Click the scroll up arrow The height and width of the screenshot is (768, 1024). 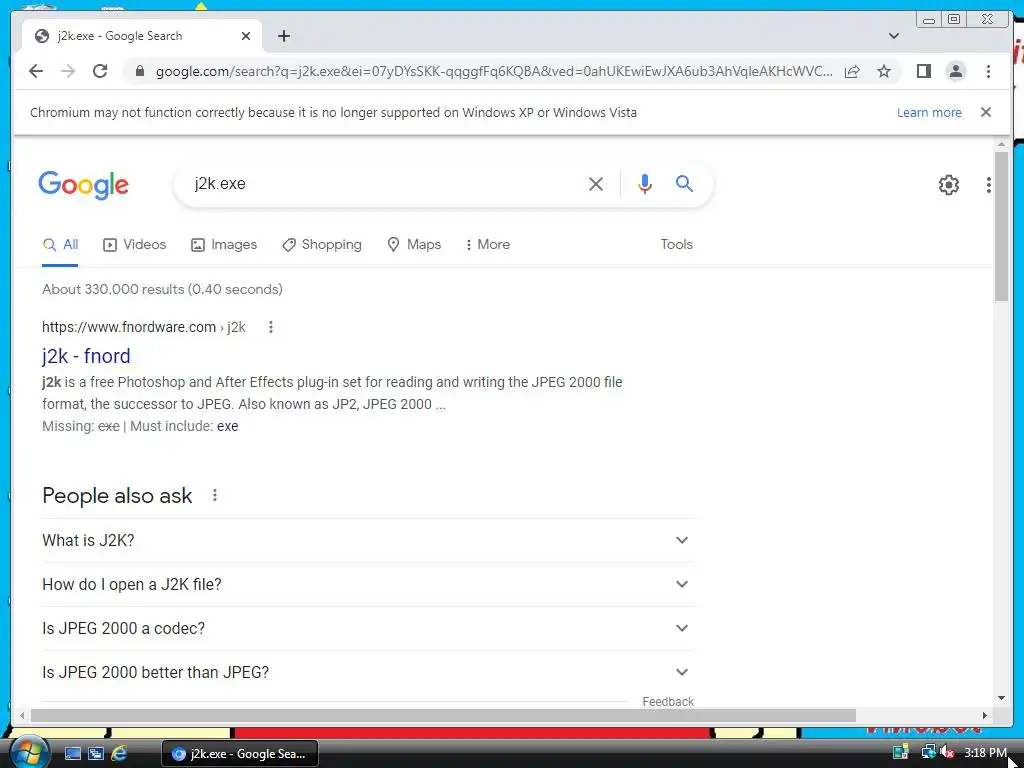point(1001,144)
